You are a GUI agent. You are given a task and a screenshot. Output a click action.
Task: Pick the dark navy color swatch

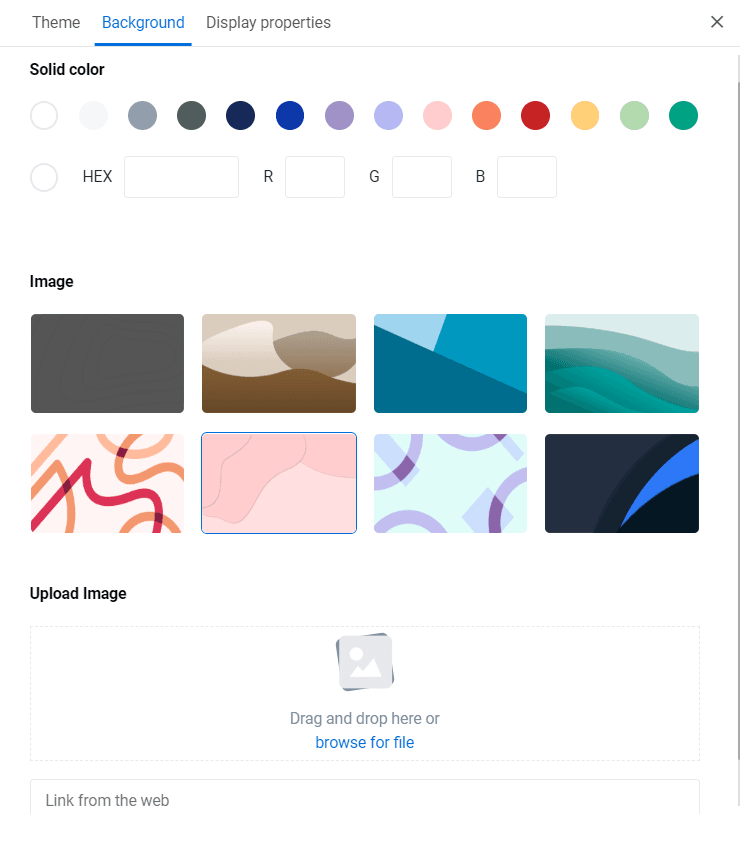[241, 115]
